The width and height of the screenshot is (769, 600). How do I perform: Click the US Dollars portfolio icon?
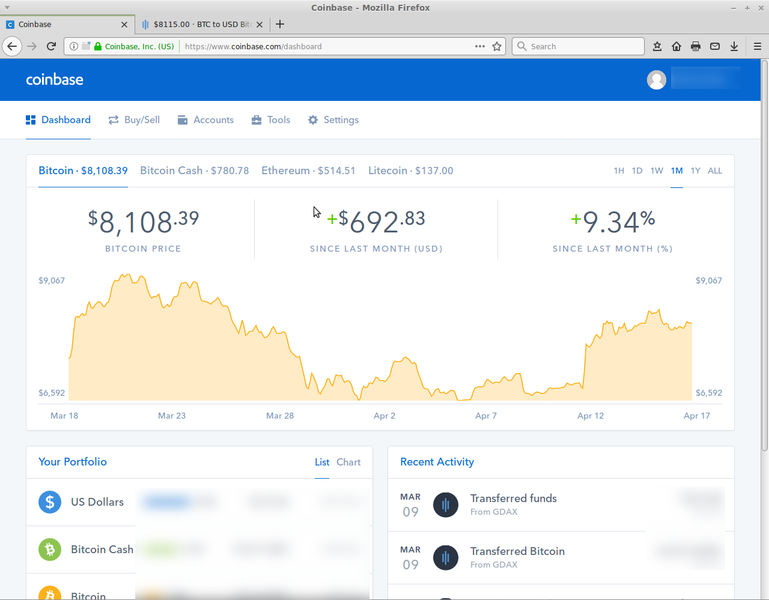(50, 502)
